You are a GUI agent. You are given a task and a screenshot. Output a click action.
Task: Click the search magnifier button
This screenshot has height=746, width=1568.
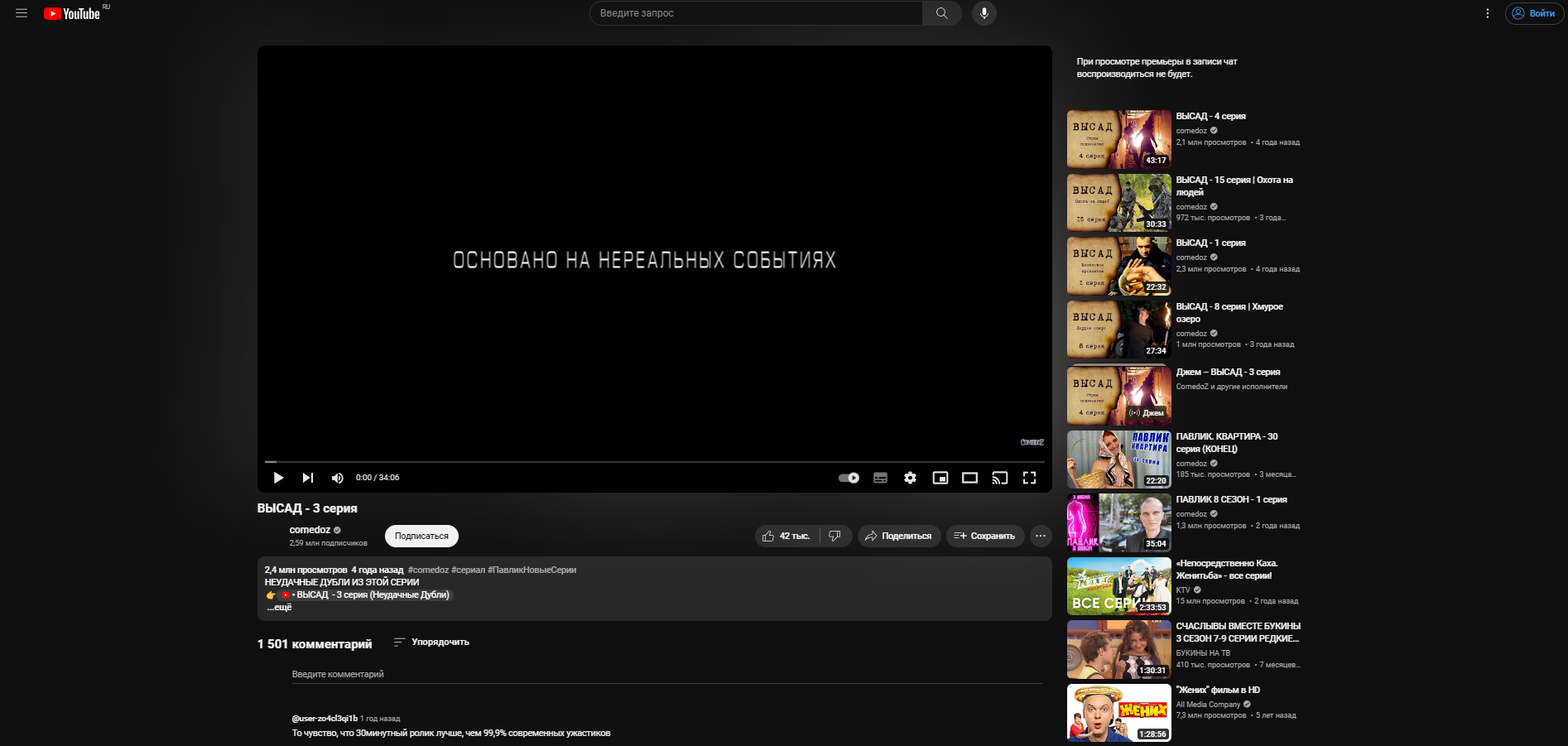941,13
